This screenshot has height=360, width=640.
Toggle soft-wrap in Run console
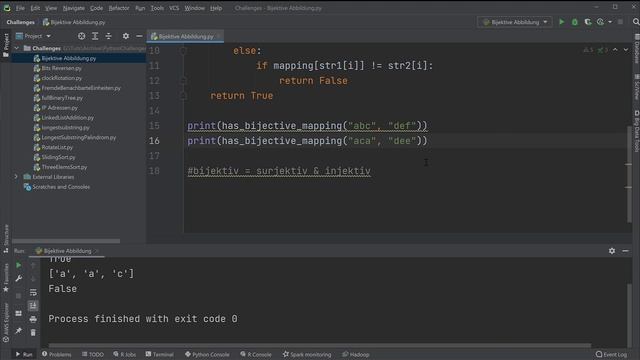tap(33, 292)
